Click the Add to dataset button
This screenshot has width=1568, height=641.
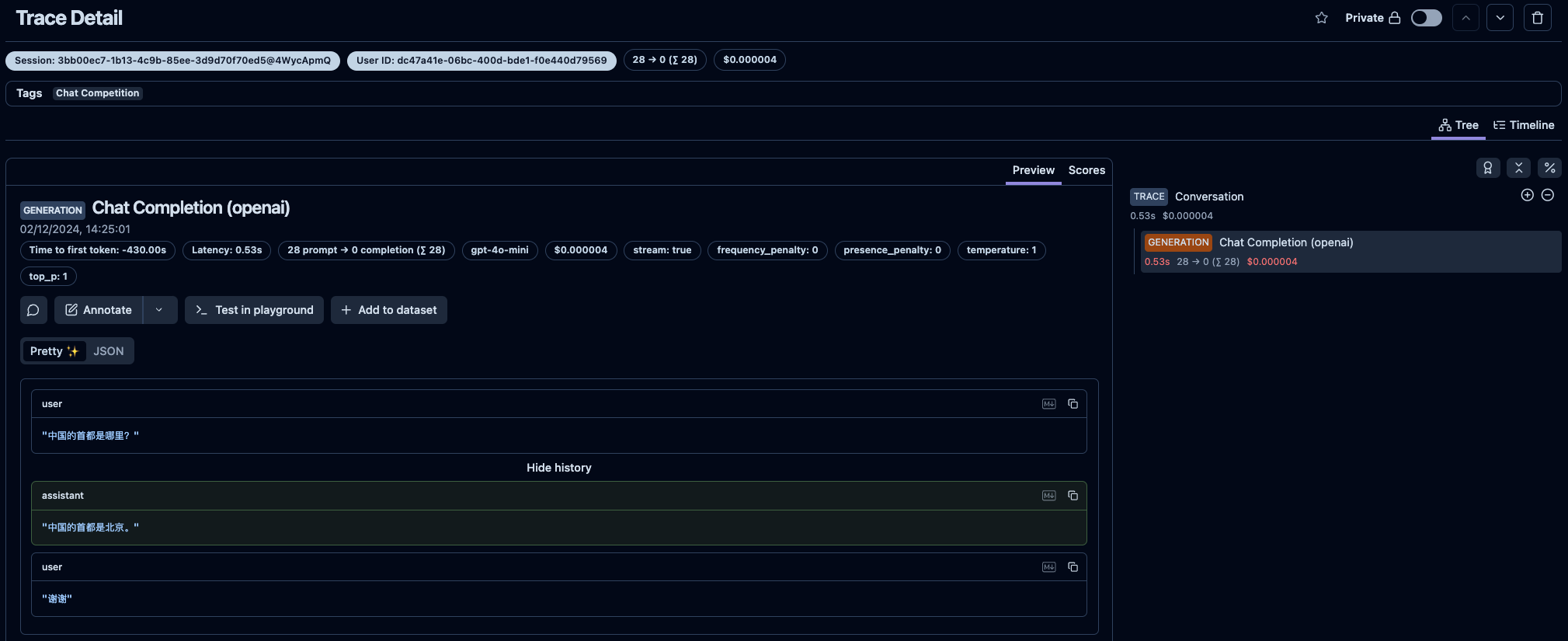point(388,310)
